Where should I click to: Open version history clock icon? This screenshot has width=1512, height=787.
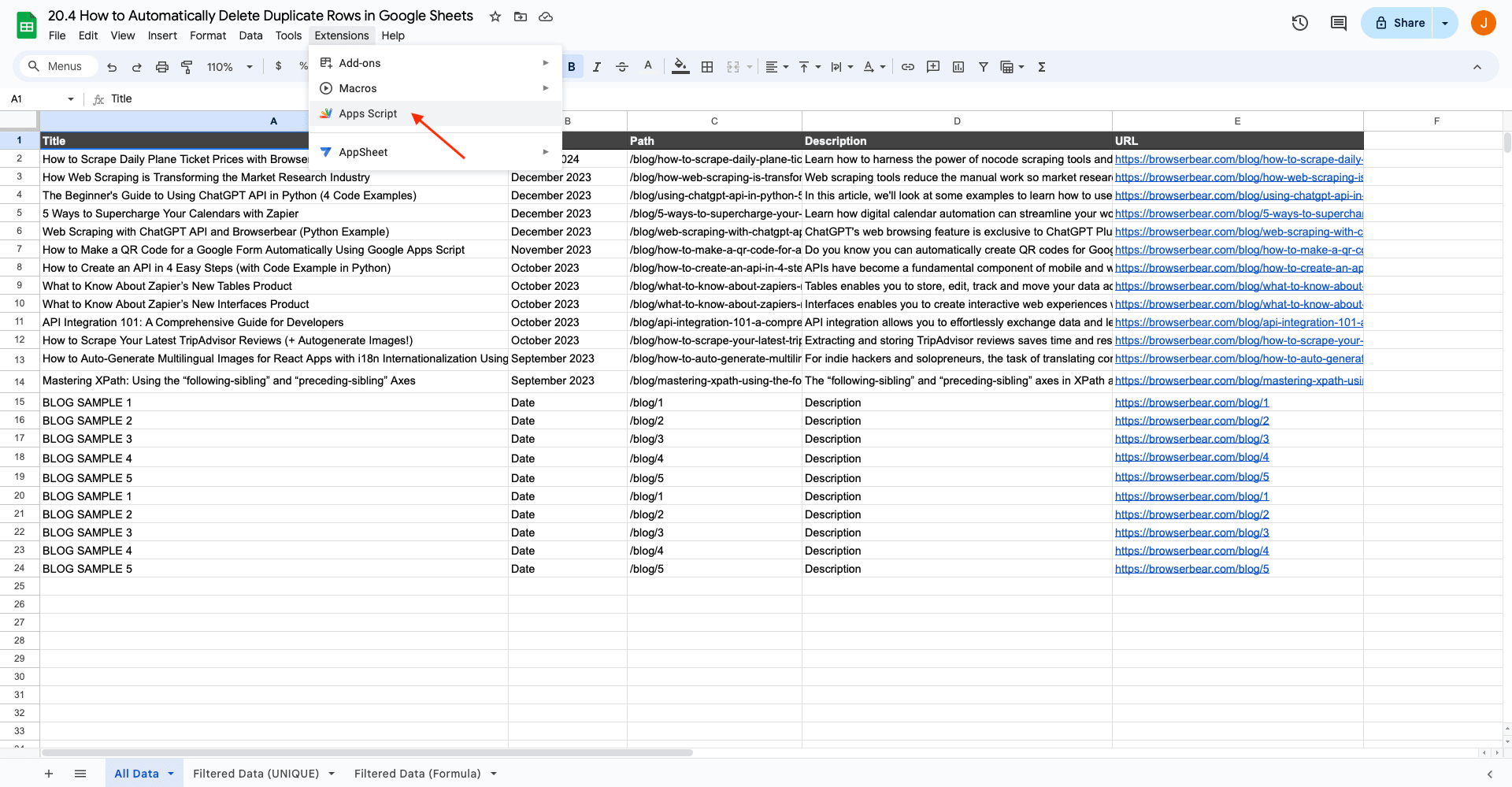1299,23
